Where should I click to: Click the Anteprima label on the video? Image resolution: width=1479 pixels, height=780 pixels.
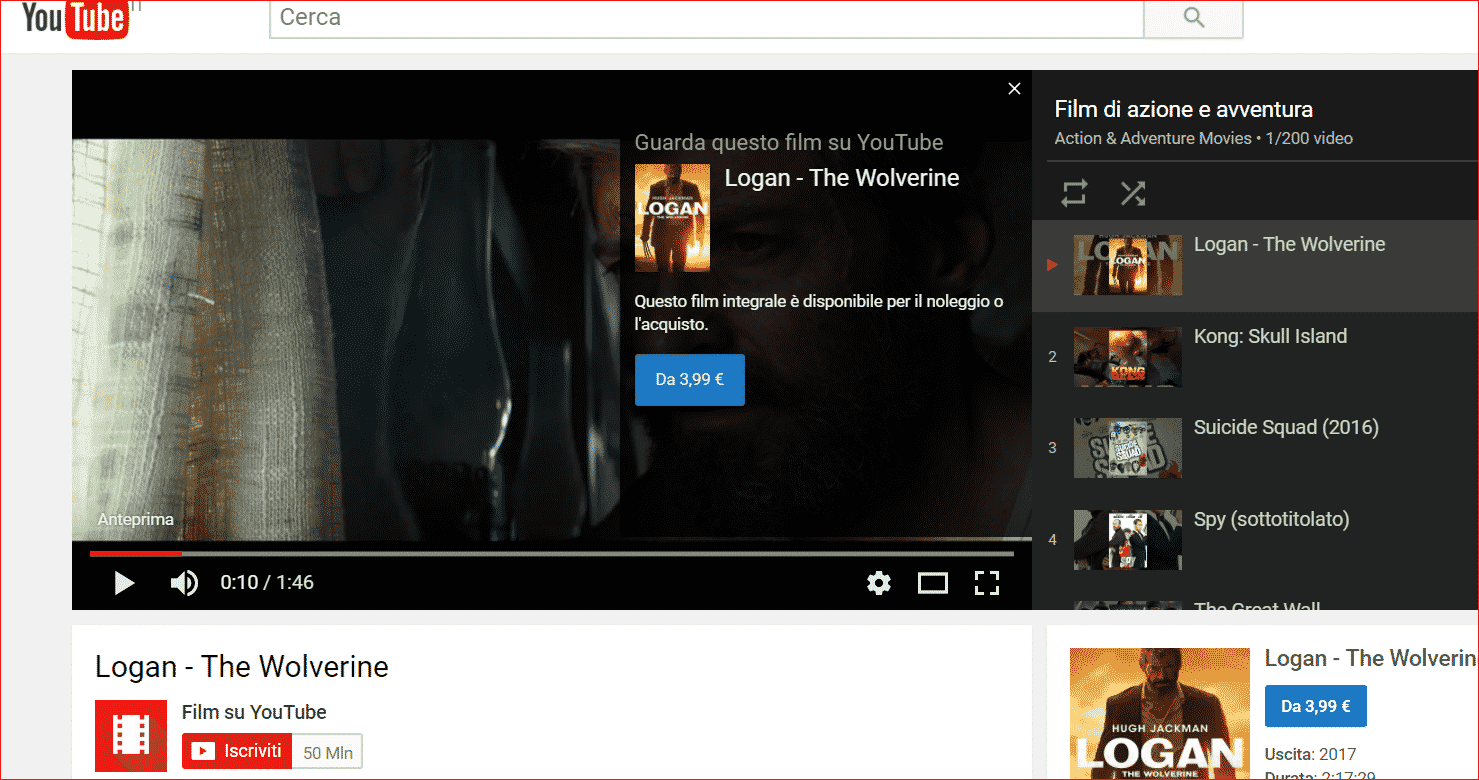click(x=136, y=520)
